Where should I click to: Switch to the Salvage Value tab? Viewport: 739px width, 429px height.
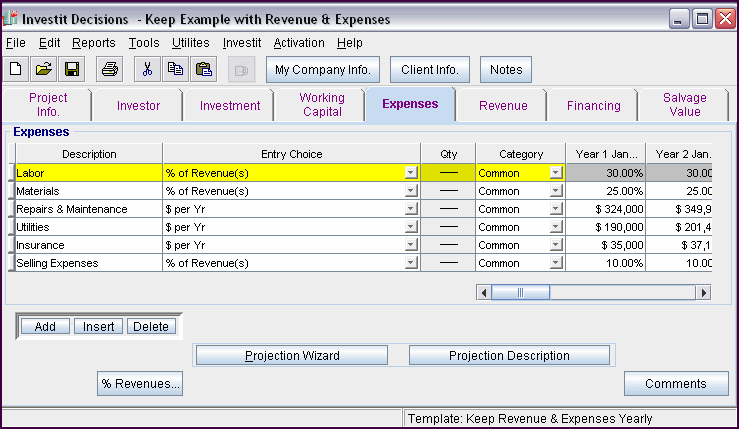(684, 105)
